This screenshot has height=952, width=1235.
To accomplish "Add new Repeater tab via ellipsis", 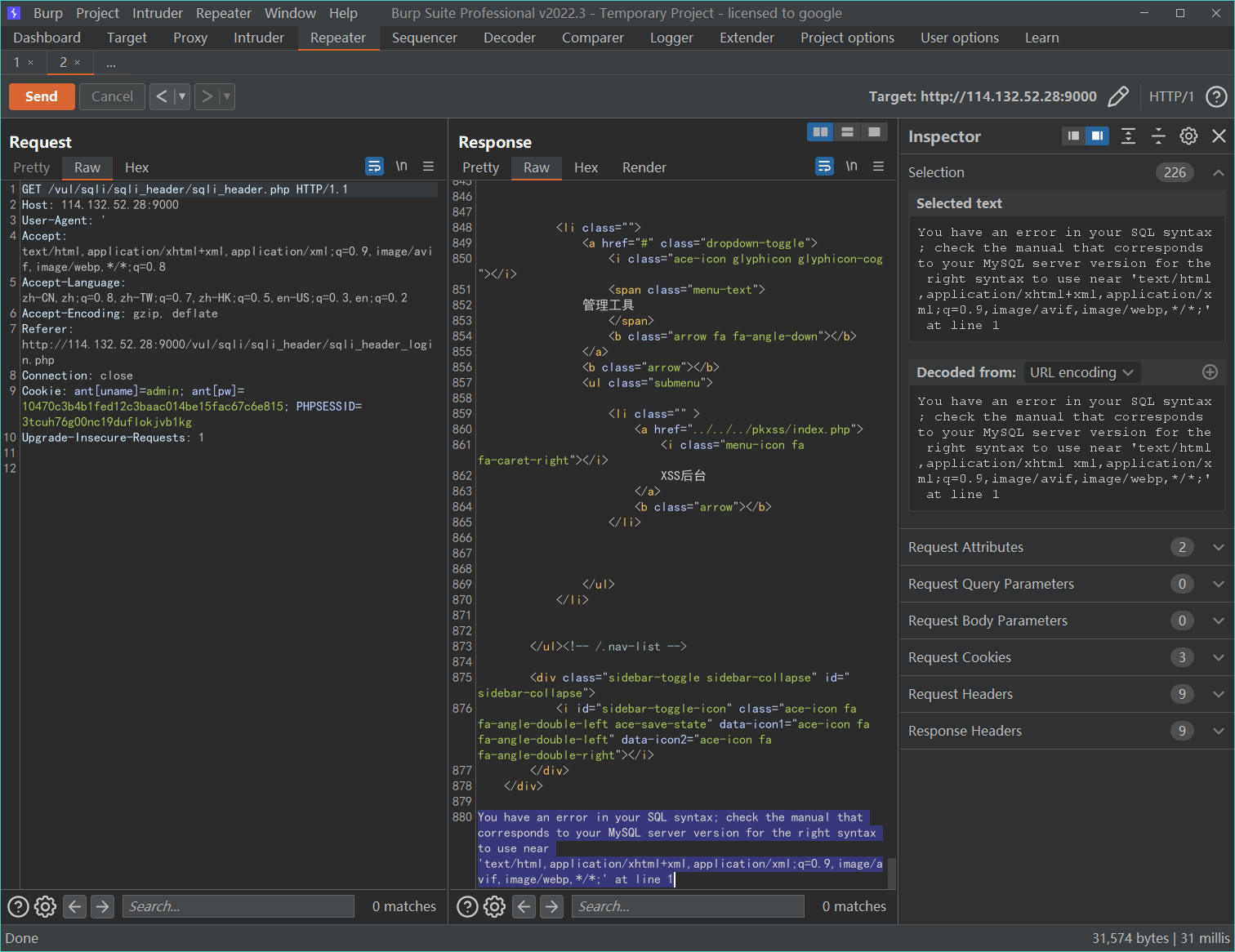I will coord(111,63).
